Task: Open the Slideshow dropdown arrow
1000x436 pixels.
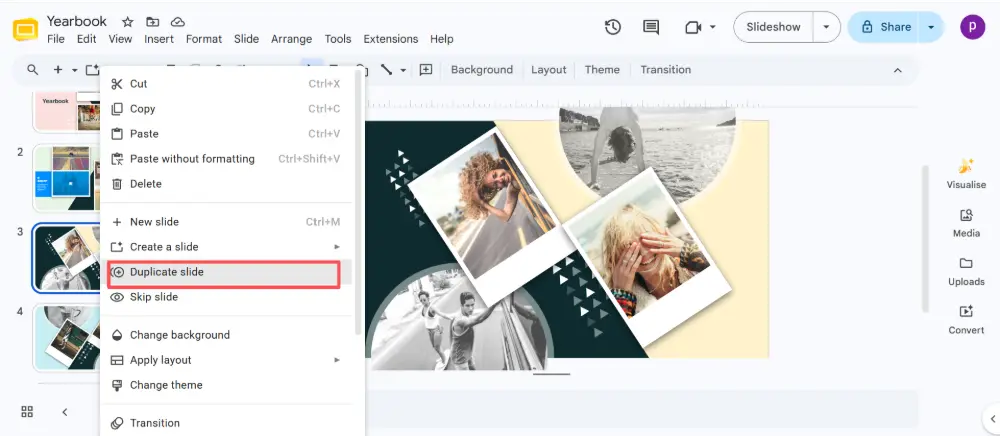Action: pyautogui.click(x=827, y=27)
